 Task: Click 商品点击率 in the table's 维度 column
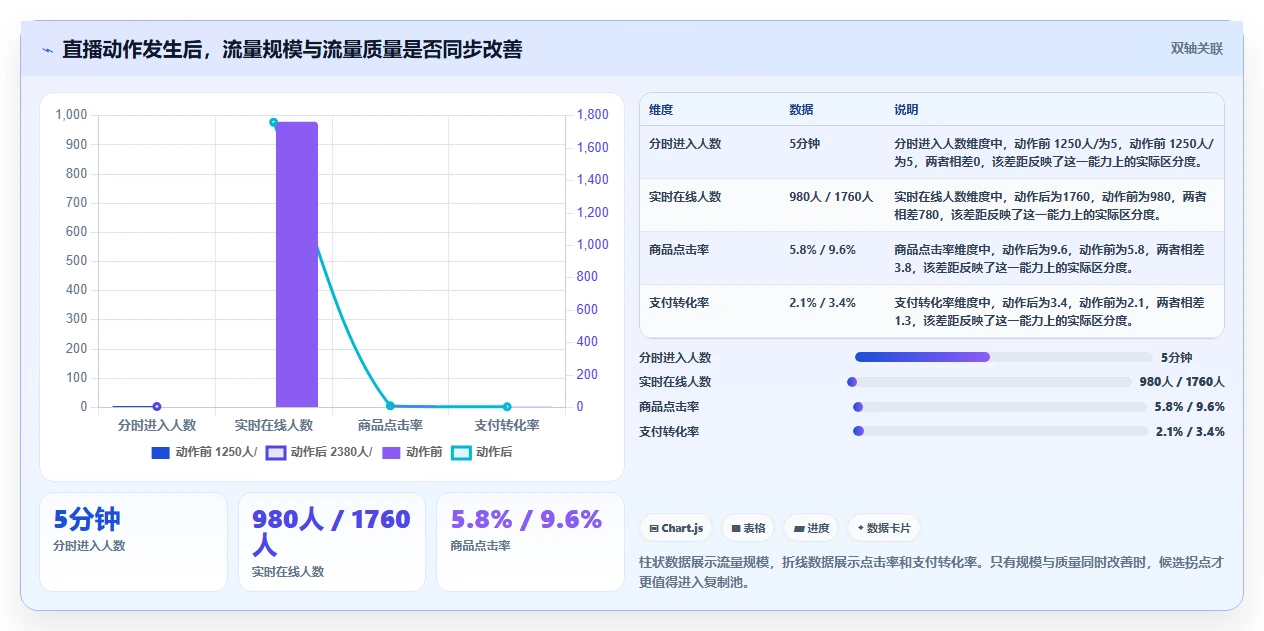(679, 250)
